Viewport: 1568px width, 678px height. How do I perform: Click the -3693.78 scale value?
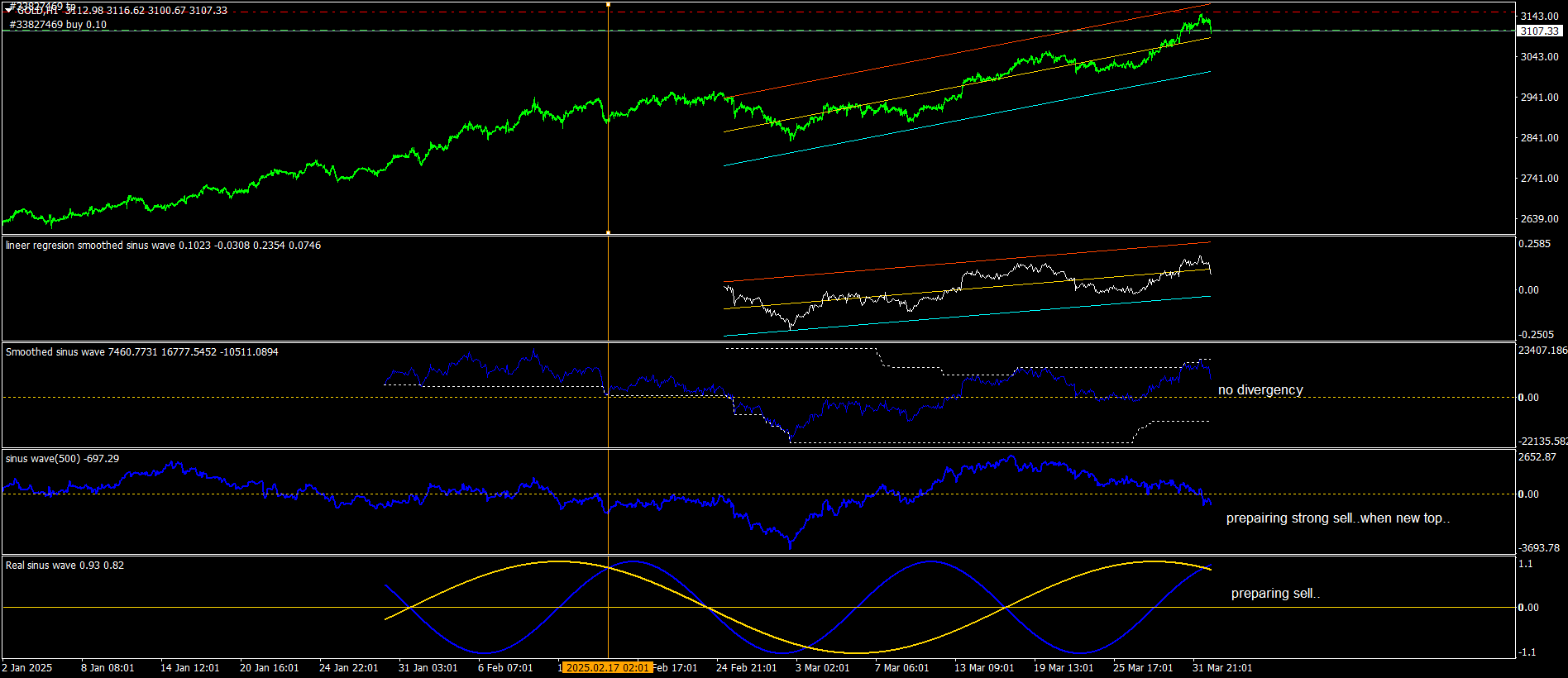[1539, 548]
